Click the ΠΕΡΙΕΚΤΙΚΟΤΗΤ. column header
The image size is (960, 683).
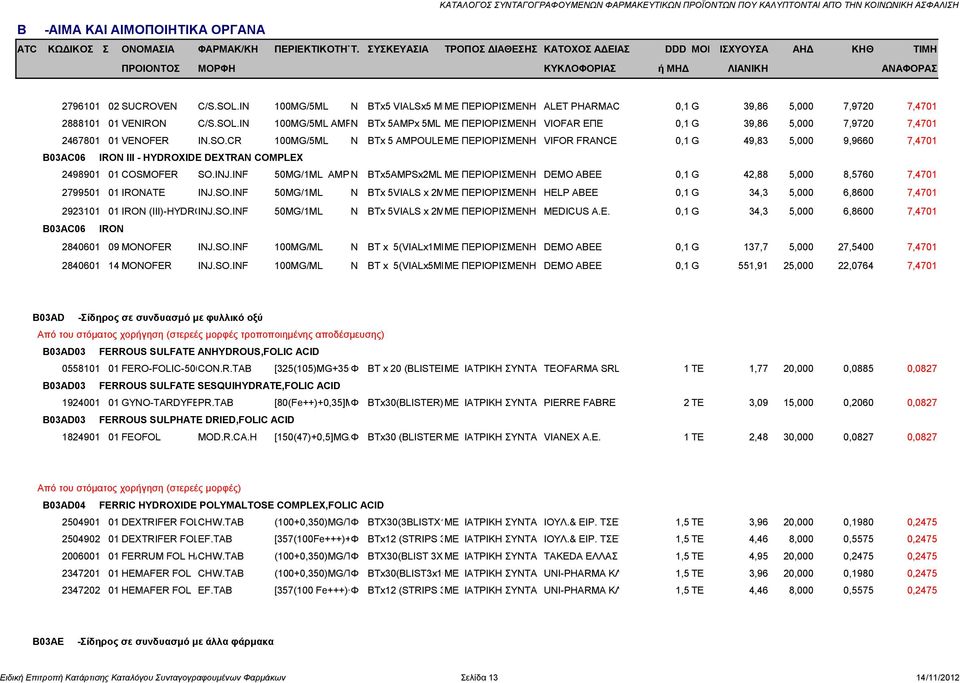click(317, 49)
